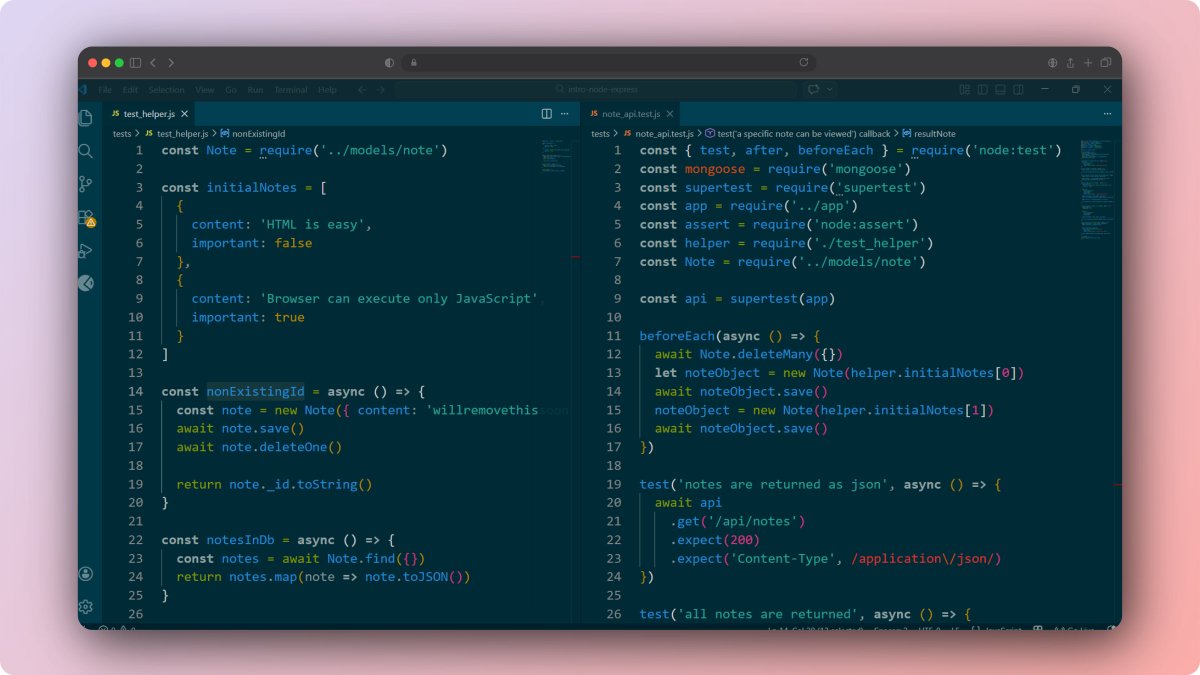Viewport: 1200px width, 675px height.
Task: Click the browser forward arrow
Action: tap(171, 62)
